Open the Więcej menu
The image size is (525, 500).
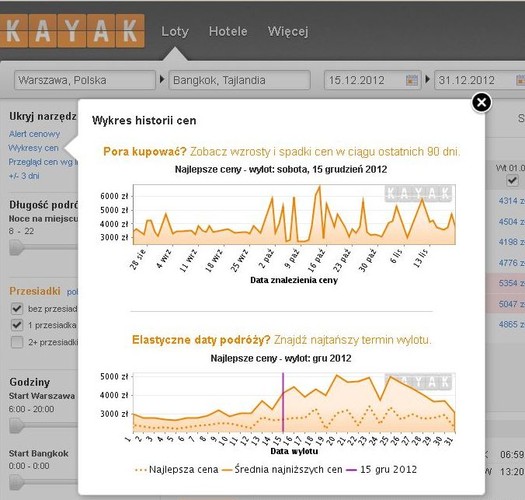[x=288, y=32]
